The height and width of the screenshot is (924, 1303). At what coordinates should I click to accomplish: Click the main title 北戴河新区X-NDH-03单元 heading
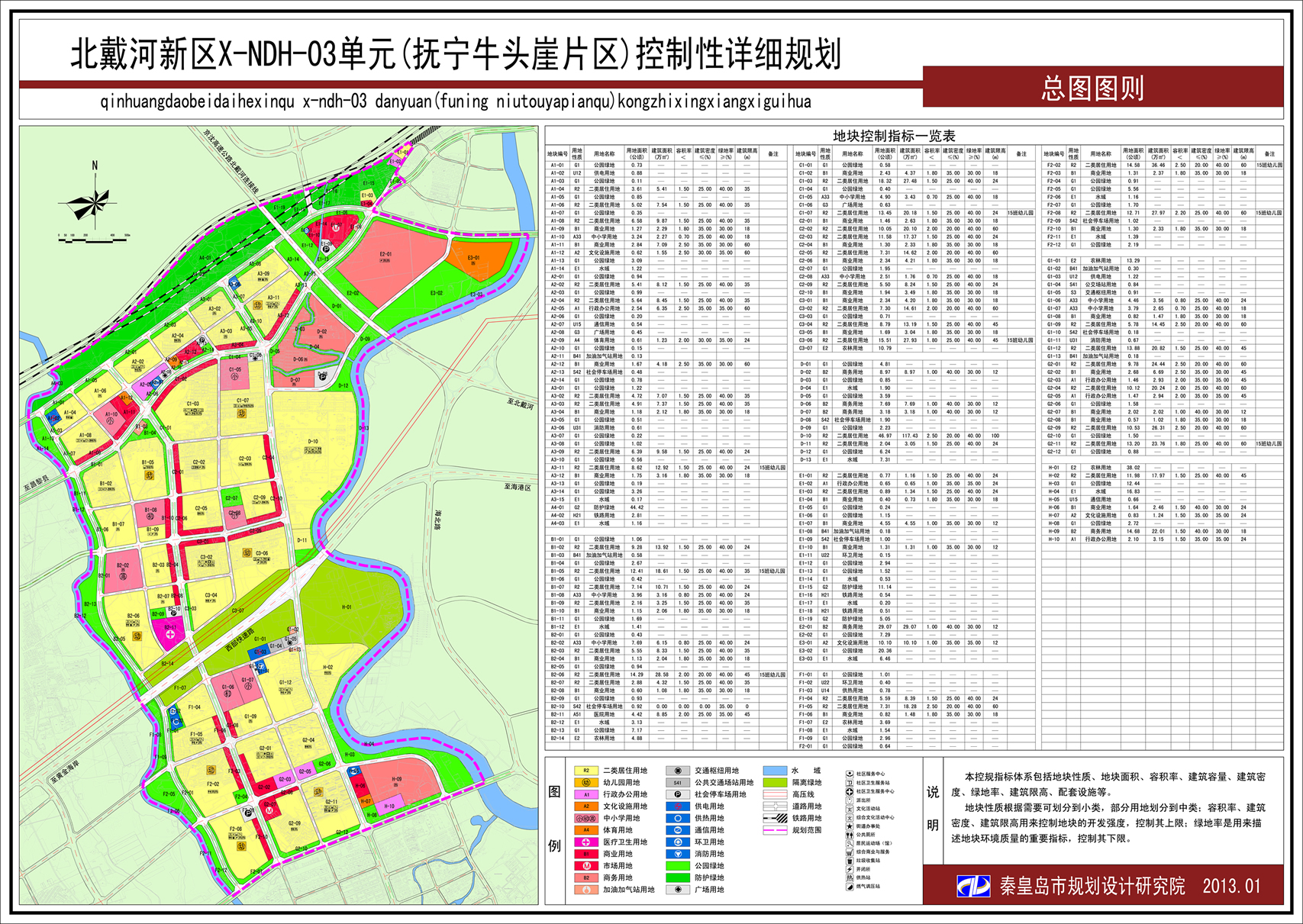pos(456,54)
